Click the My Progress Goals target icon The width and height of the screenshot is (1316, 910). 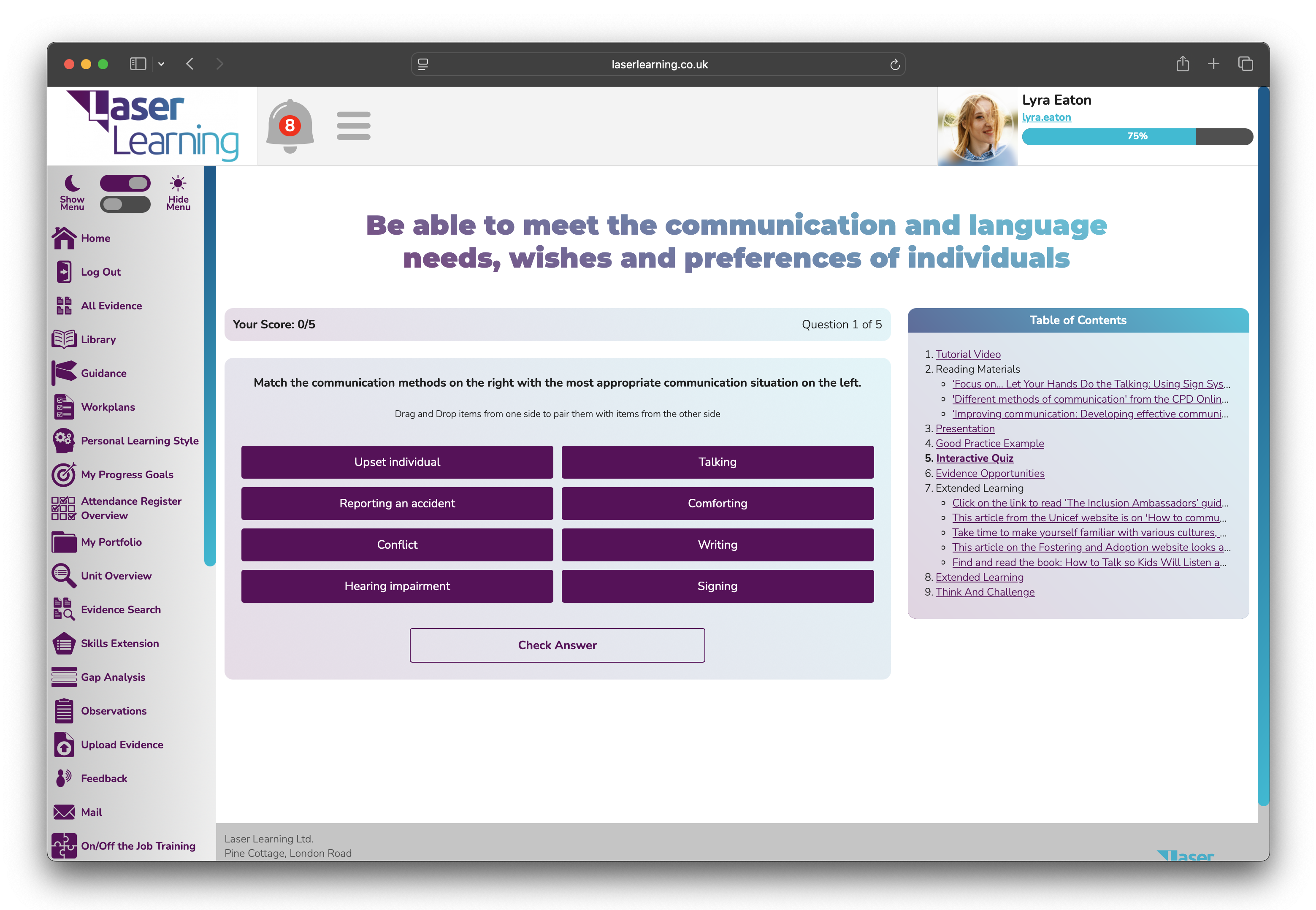click(64, 474)
